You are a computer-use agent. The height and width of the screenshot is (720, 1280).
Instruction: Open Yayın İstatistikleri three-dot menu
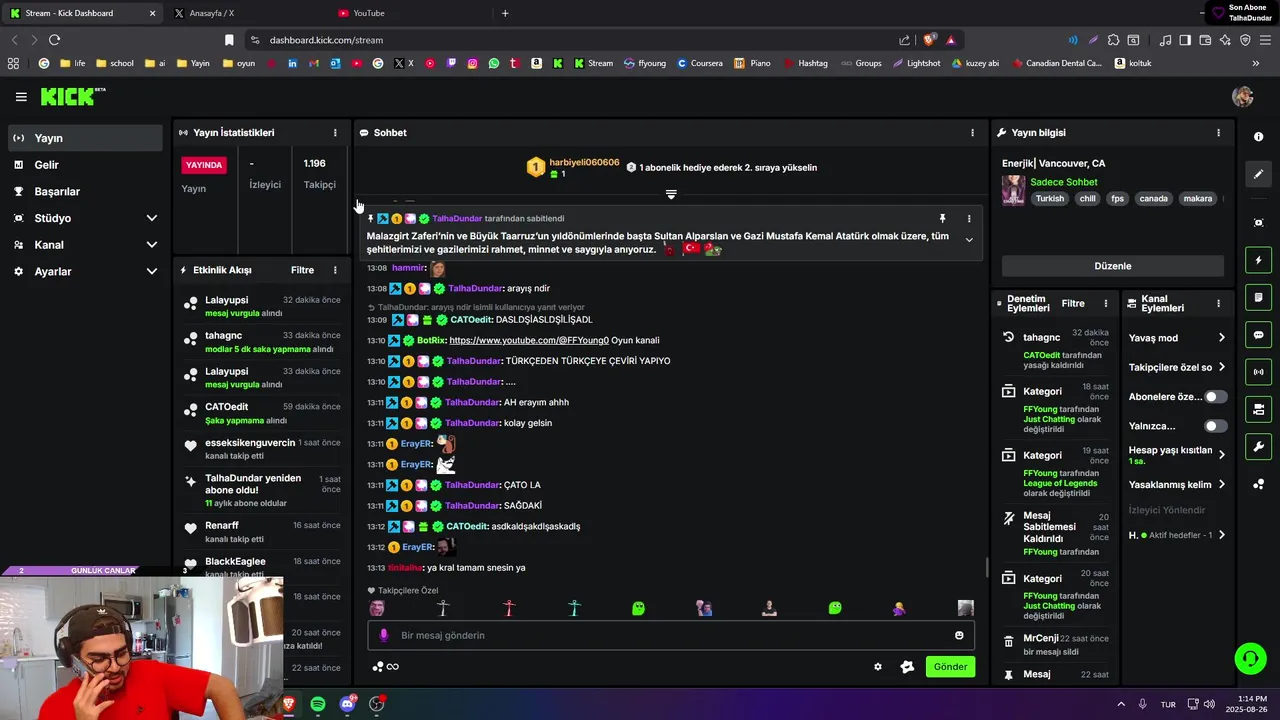click(335, 132)
